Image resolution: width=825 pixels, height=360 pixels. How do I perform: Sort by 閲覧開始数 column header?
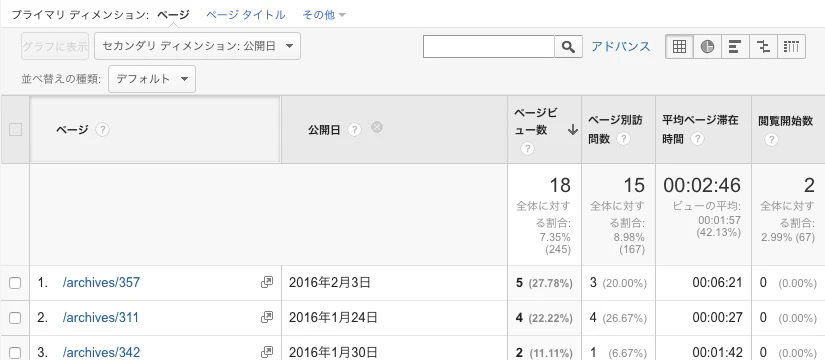788,129
